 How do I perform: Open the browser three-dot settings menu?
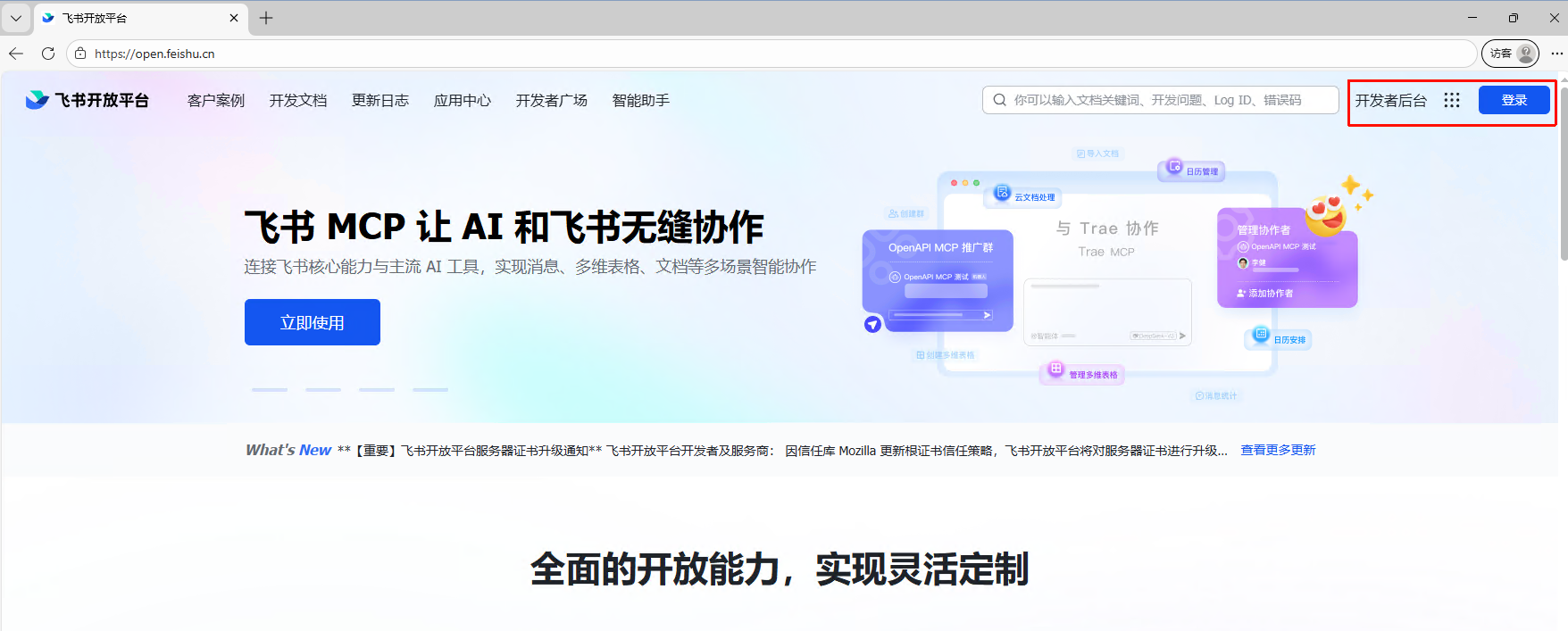[x=1557, y=54]
